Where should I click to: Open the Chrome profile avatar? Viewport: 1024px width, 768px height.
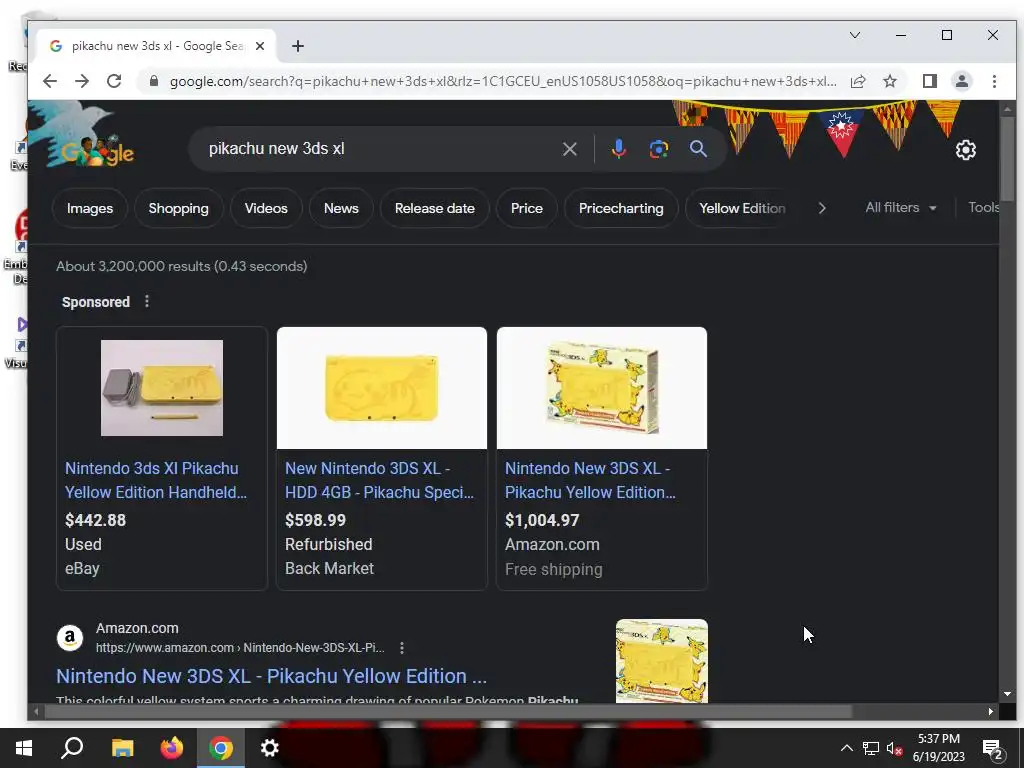[x=962, y=81]
